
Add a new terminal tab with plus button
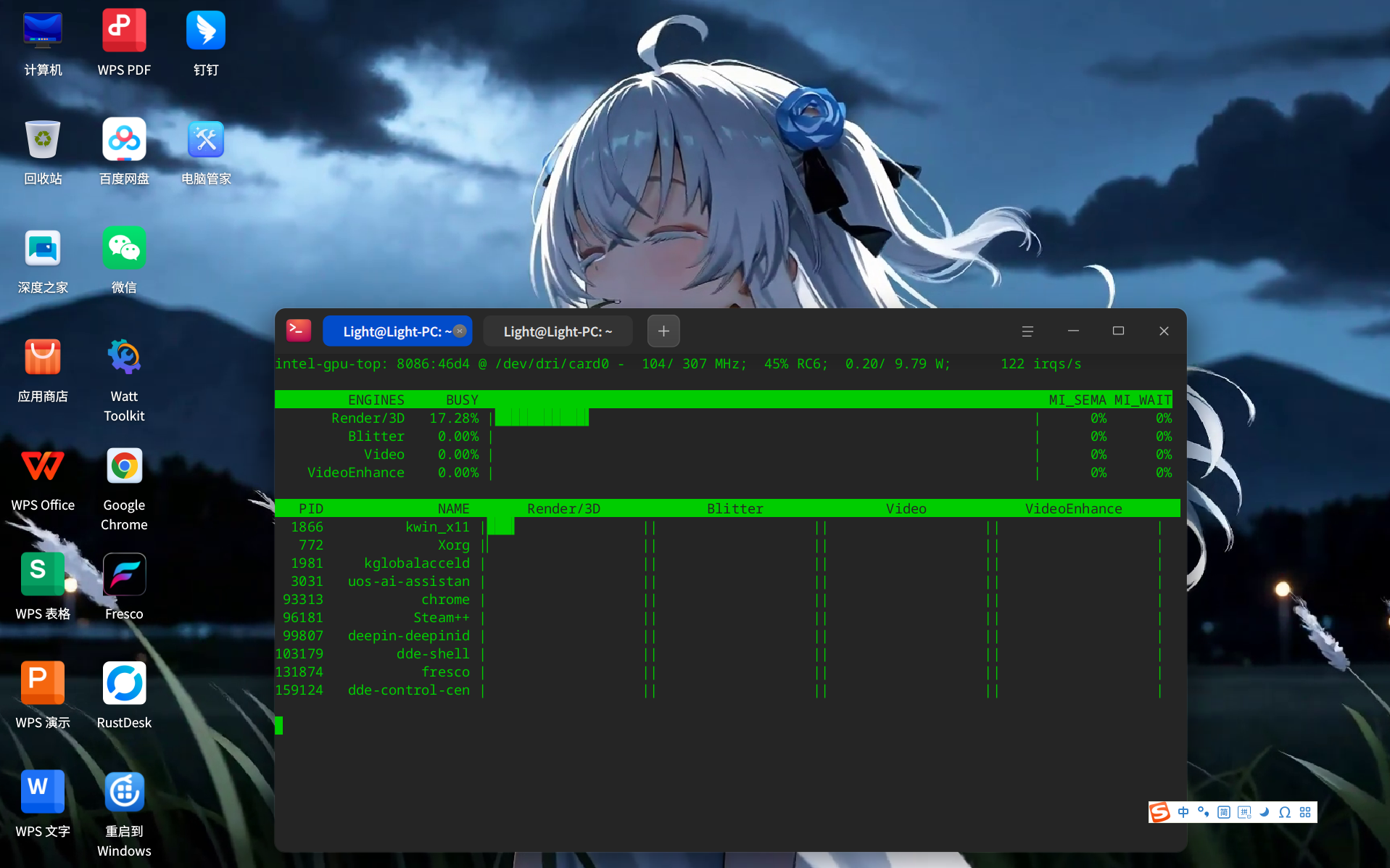(663, 331)
